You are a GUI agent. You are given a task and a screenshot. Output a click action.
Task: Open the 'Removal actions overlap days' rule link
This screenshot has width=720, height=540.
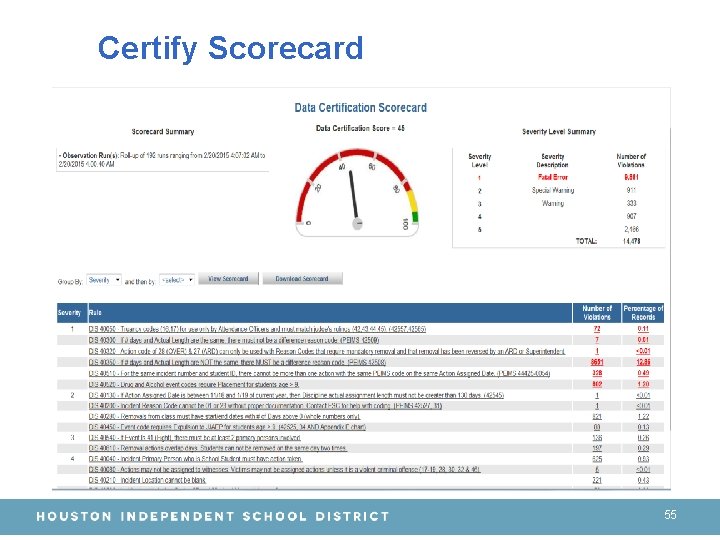pos(218,448)
